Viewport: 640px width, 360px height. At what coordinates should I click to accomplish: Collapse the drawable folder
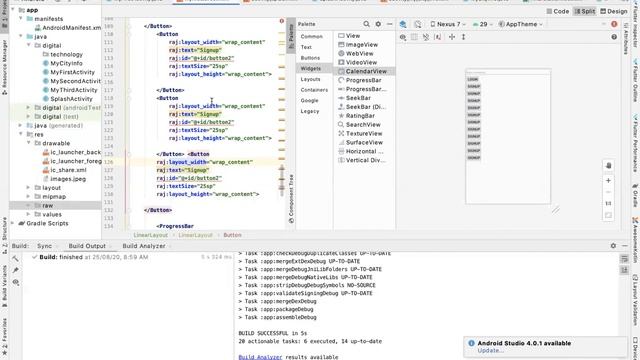29,143
